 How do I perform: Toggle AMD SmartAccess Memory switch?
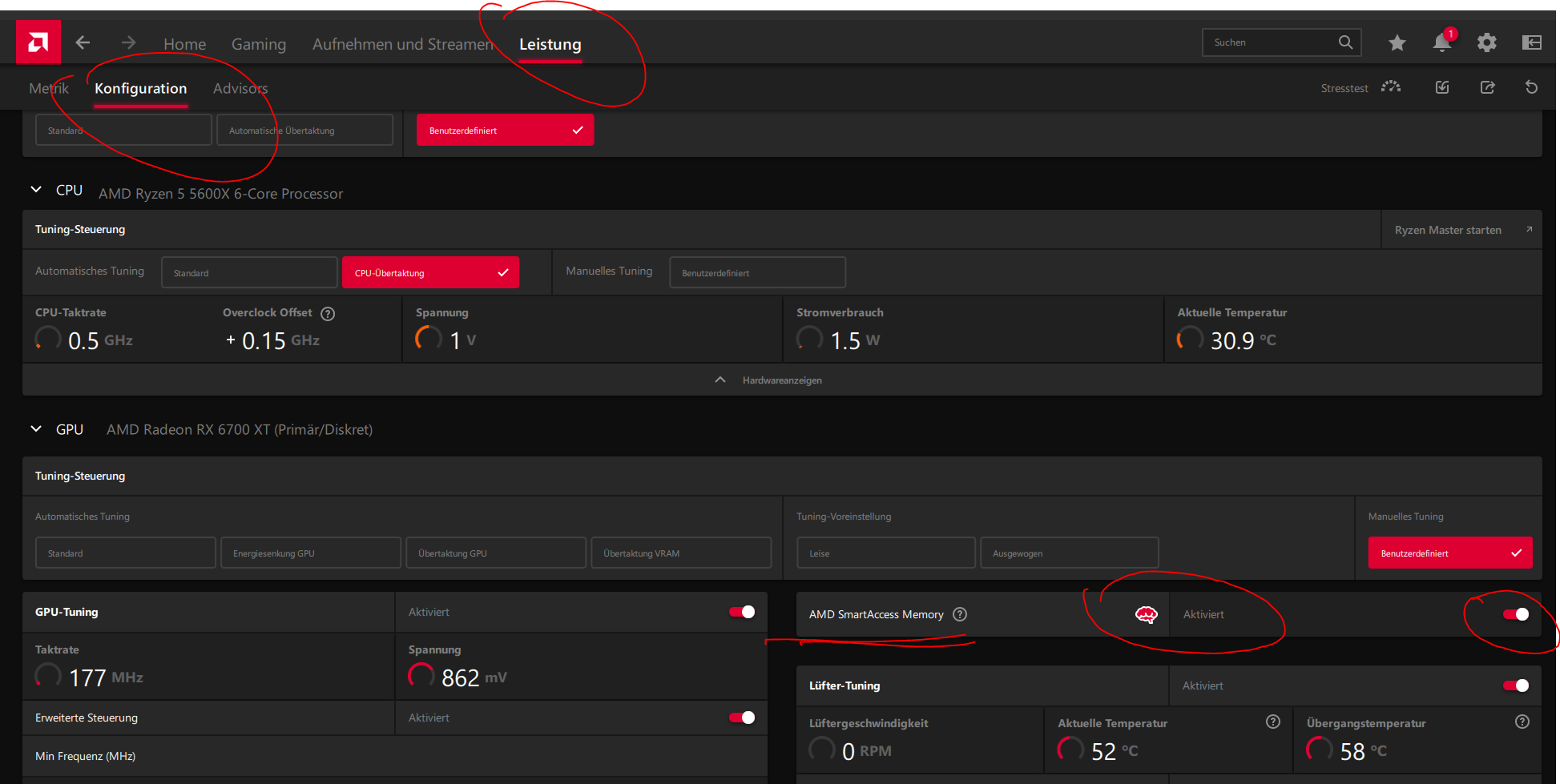click(x=1516, y=614)
